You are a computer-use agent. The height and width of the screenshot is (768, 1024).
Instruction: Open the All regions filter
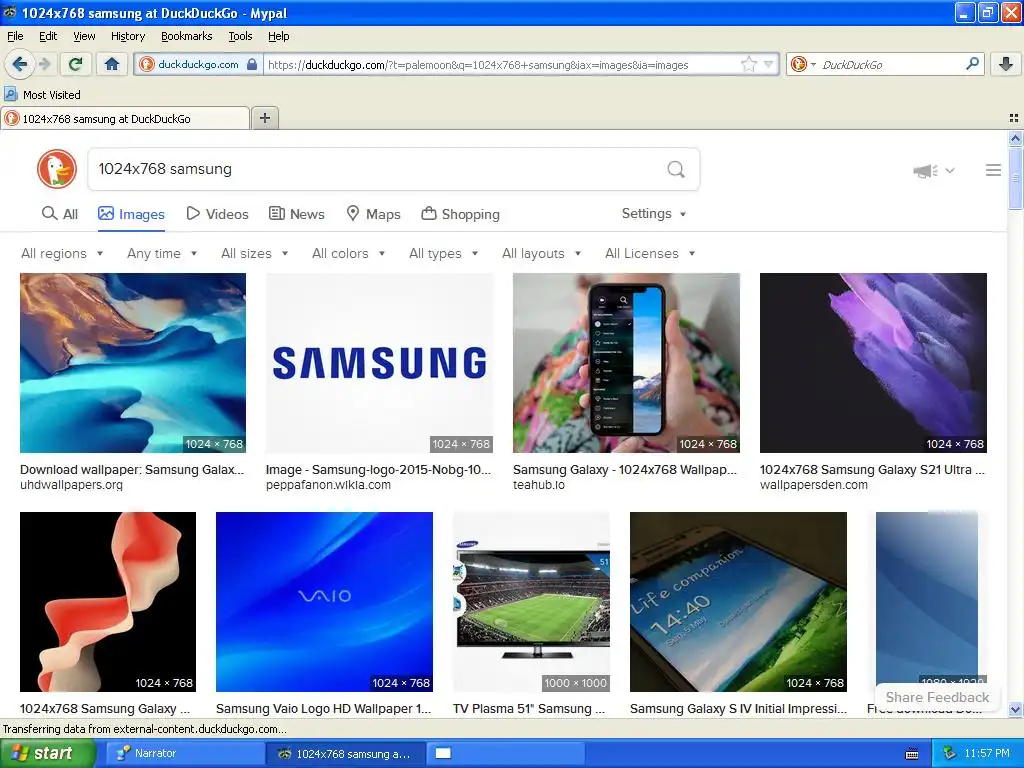[62, 253]
